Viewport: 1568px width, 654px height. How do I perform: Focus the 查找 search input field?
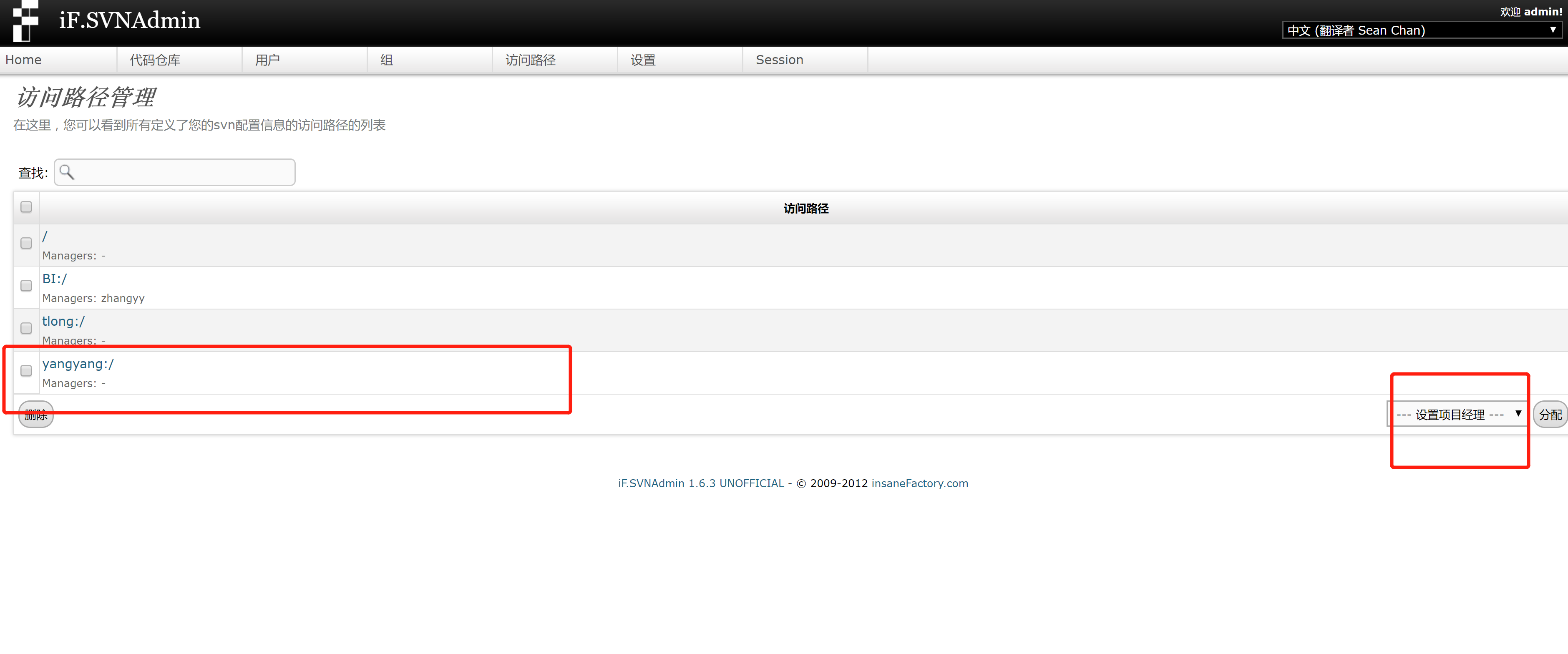pos(183,173)
